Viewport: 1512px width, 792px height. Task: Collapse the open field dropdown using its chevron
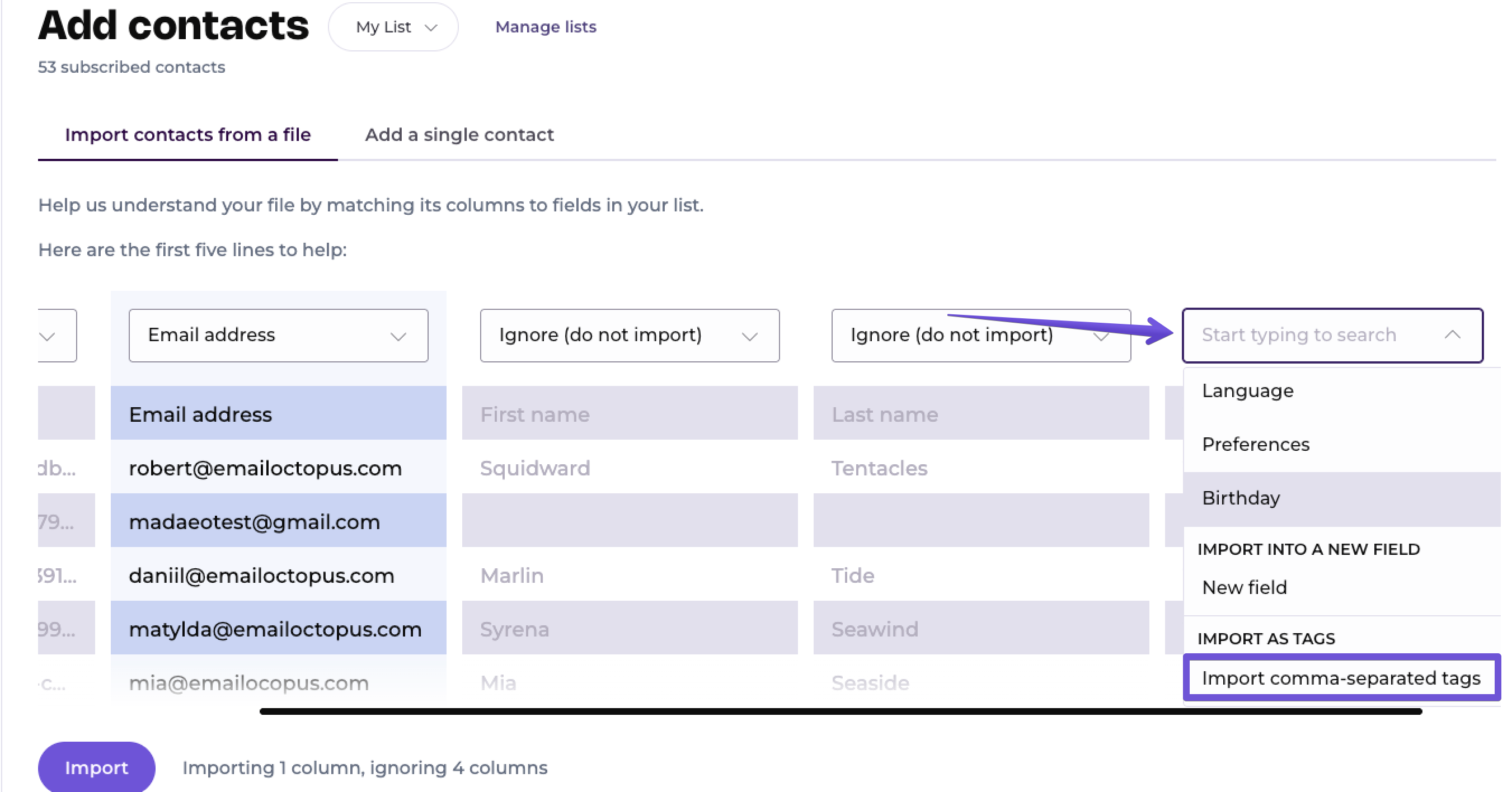point(1452,335)
